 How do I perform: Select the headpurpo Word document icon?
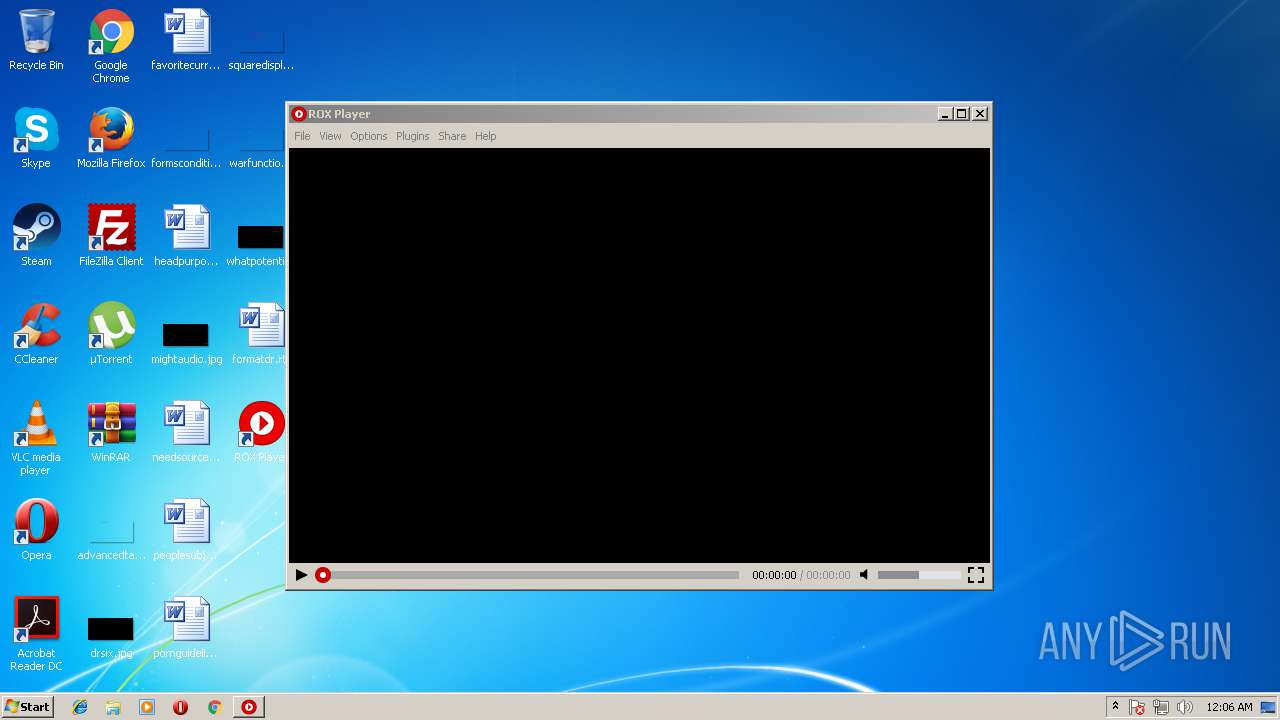click(x=186, y=236)
